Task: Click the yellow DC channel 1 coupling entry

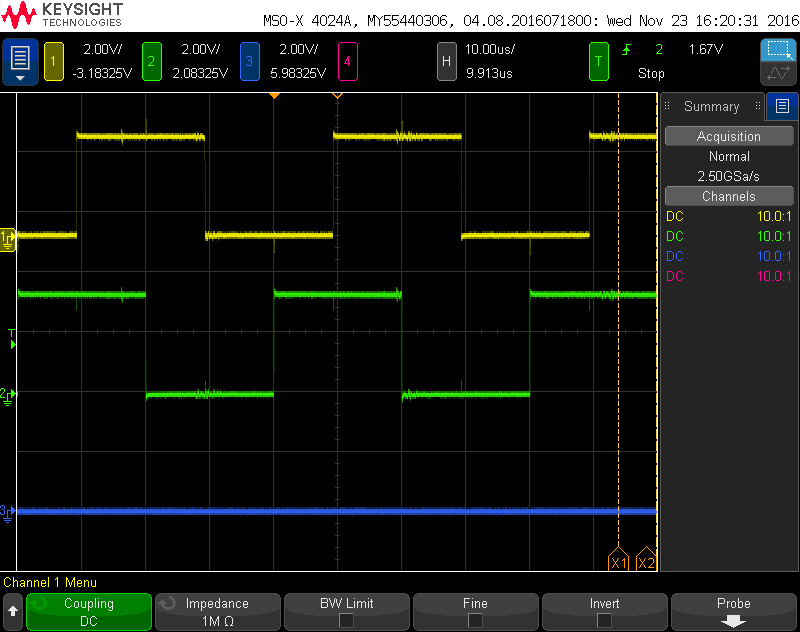Action: [674, 216]
